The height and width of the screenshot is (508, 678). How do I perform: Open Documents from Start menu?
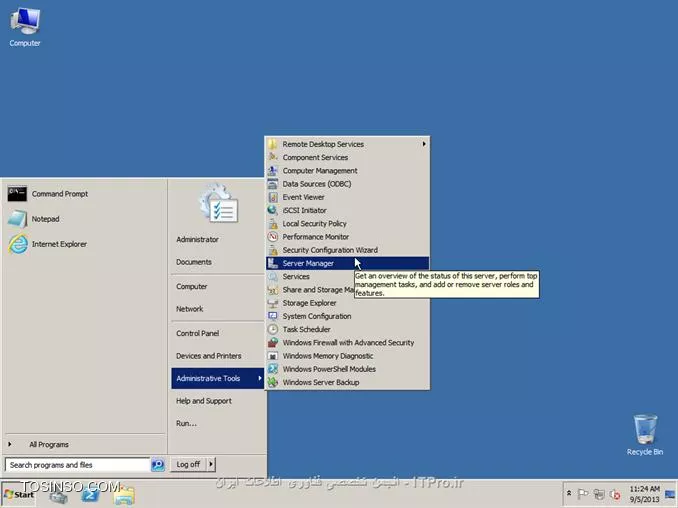194,262
